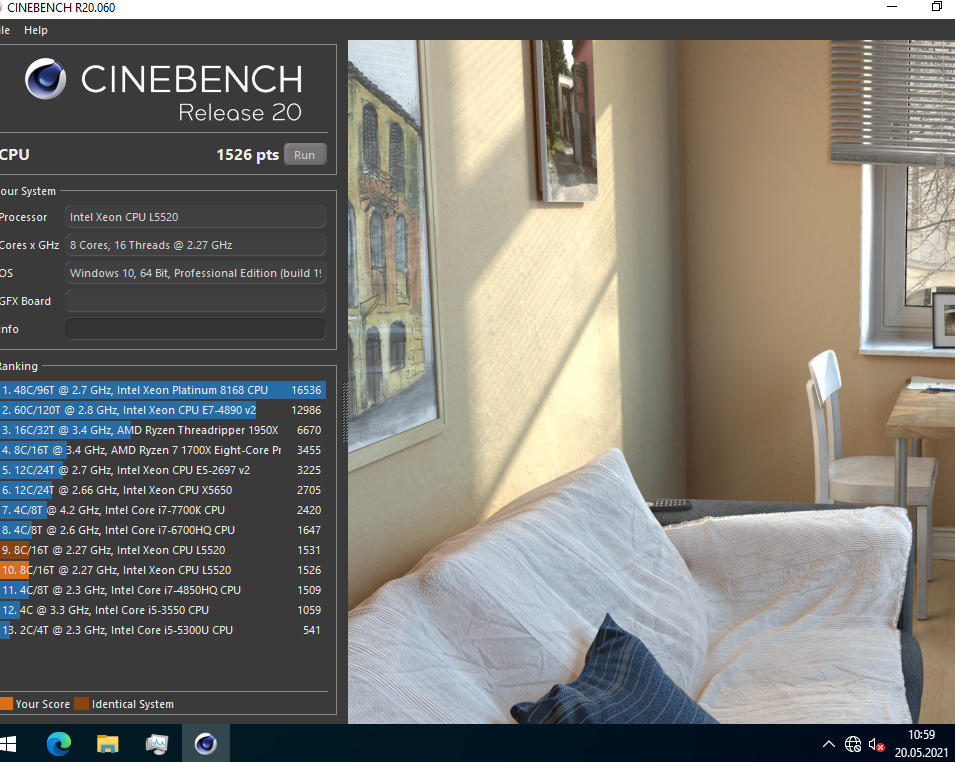This screenshot has height=762, width=955.
Task: Select ranking row Core i5-3550 CPU
Action: click(x=163, y=610)
